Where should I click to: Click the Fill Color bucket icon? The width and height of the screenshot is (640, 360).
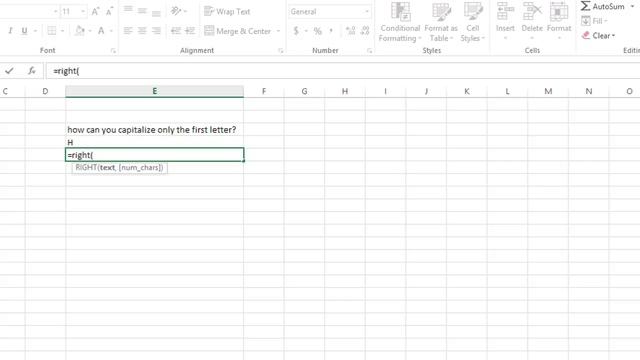click(80, 31)
